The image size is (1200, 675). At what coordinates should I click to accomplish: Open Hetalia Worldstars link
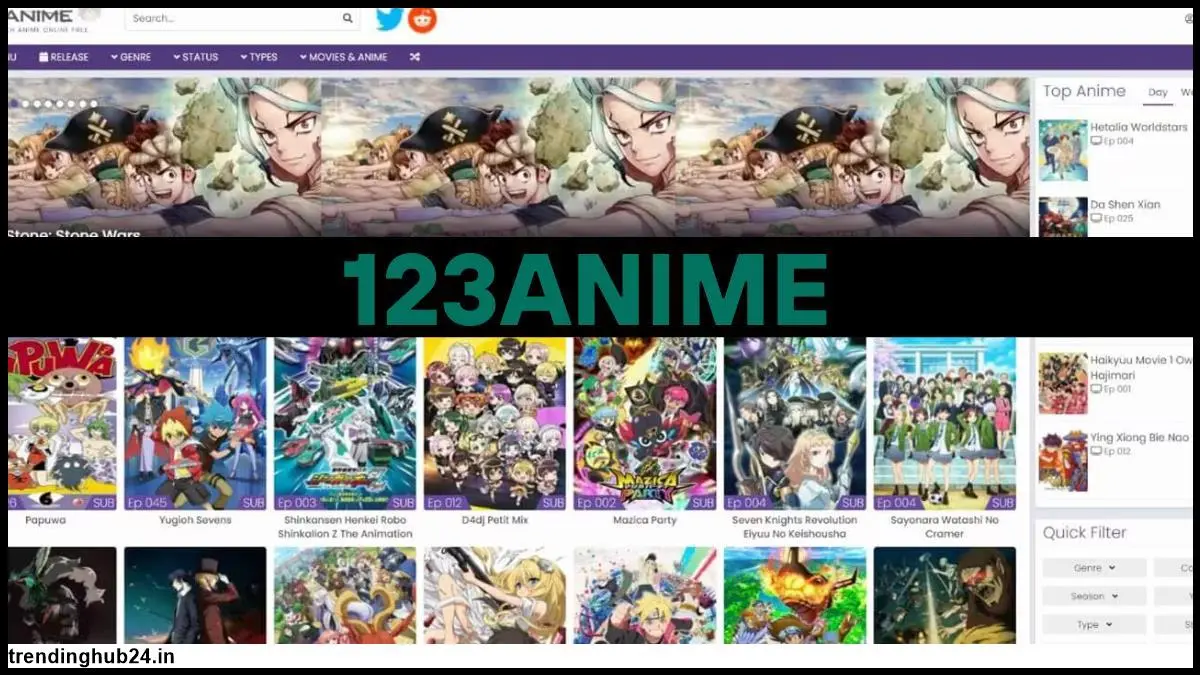click(1138, 128)
